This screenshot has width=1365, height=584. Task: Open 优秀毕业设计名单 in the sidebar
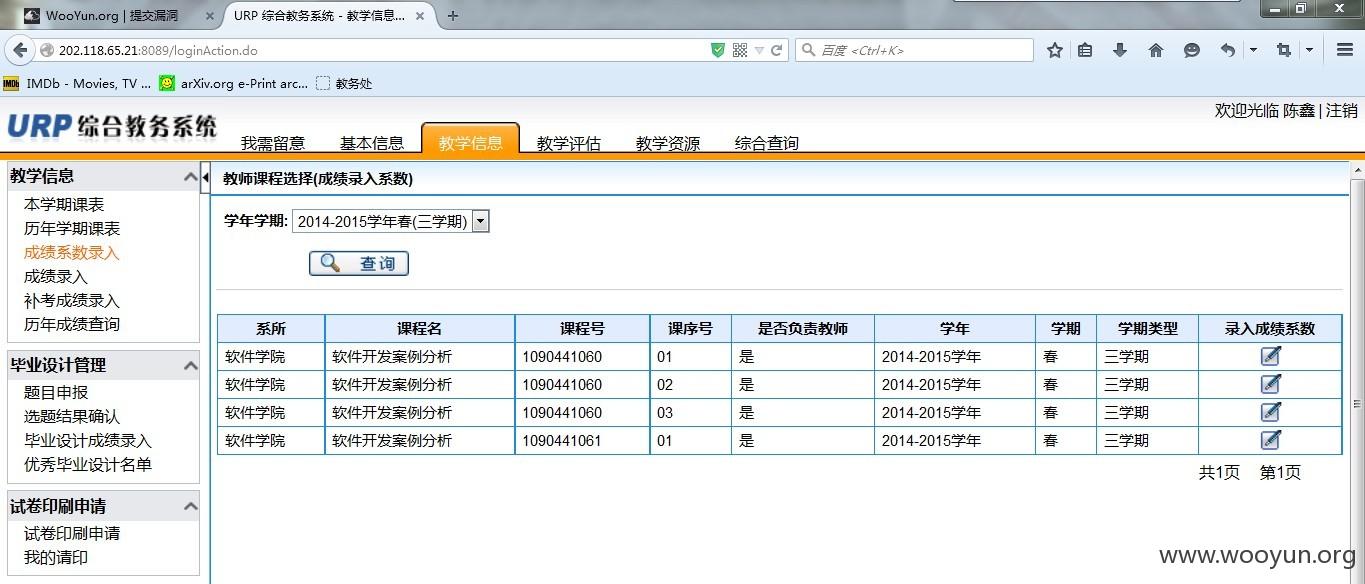tap(88, 465)
